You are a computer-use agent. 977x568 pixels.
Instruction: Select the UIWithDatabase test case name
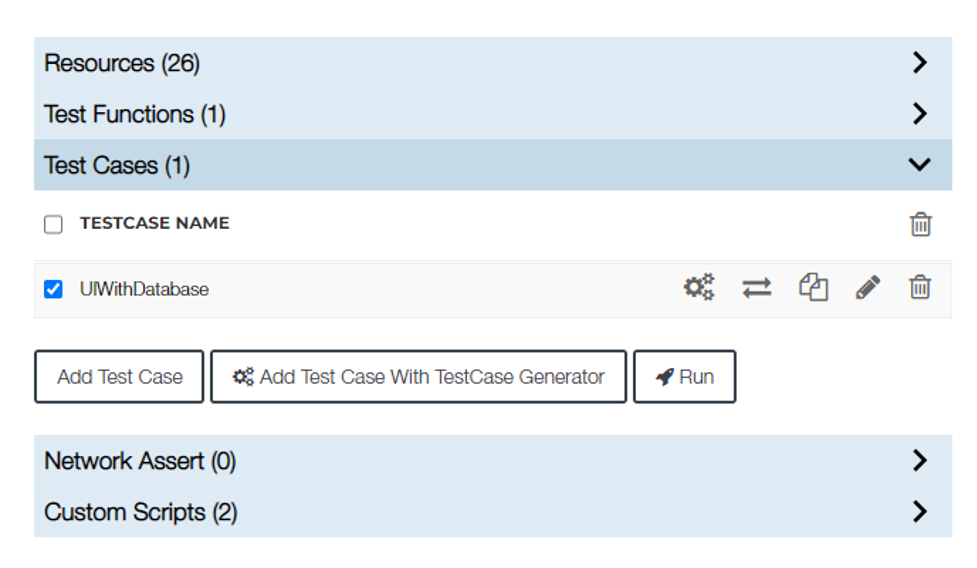[x=144, y=289]
